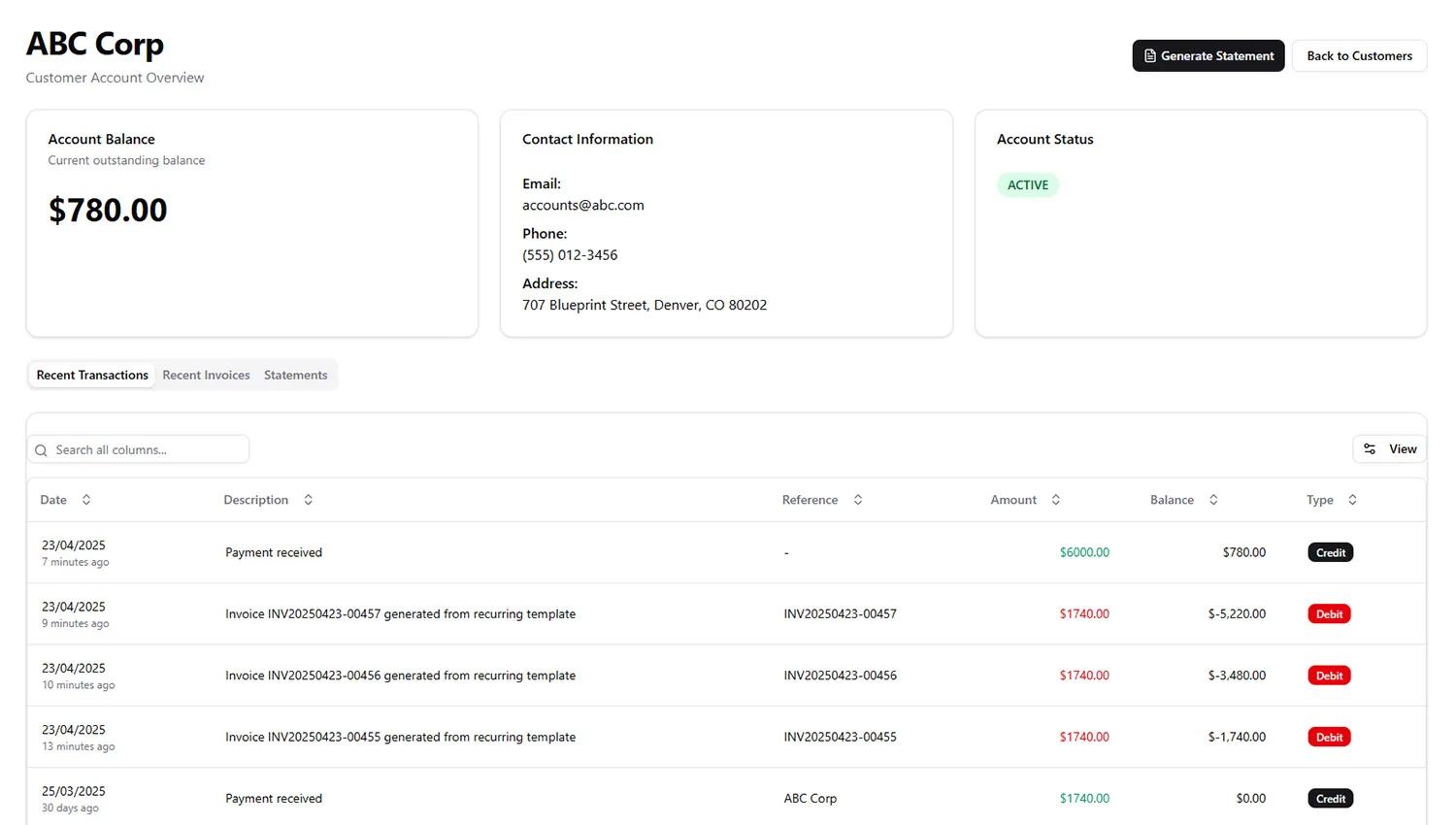
Task: Click the '7 minutes ago' timestamp
Action: 76,563
